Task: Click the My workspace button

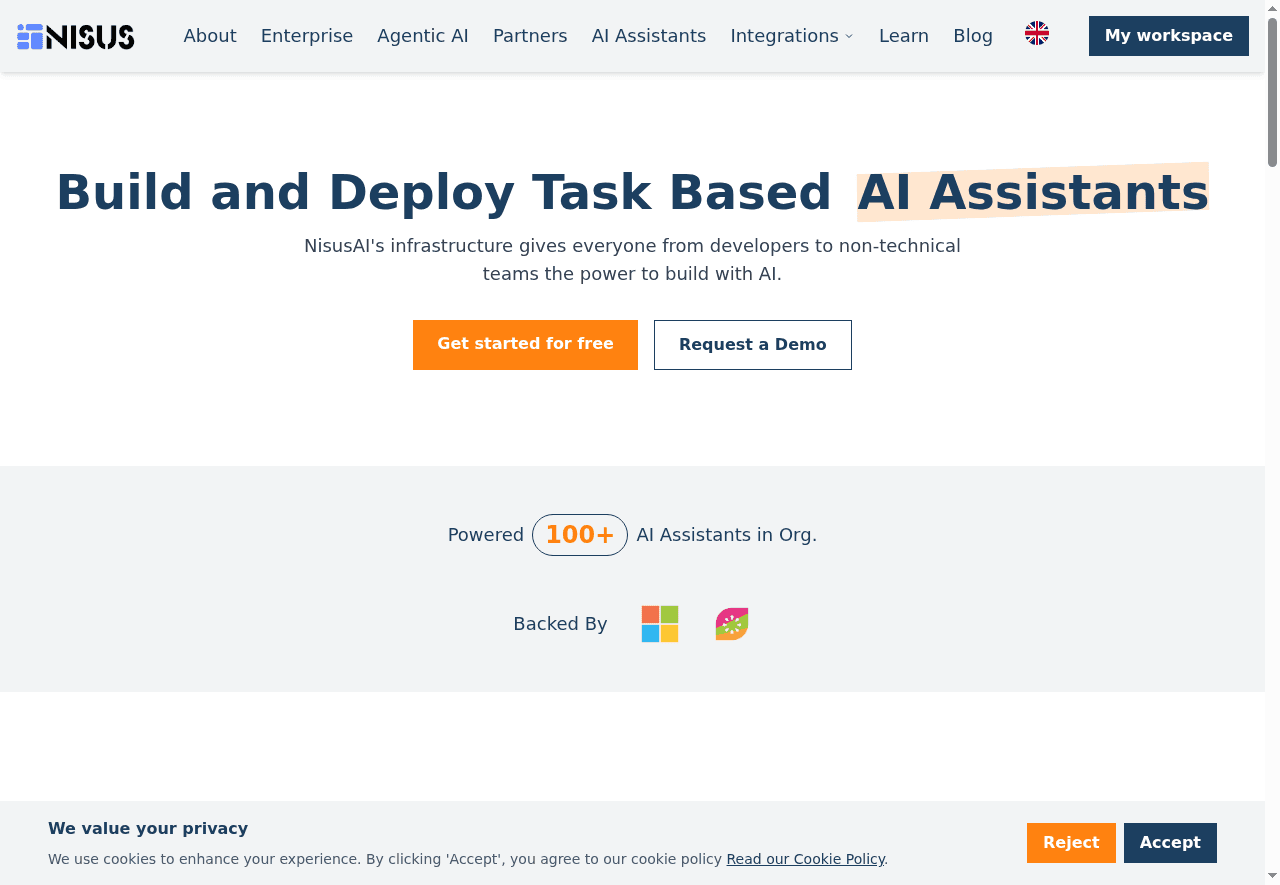Action: click(x=1168, y=36)
